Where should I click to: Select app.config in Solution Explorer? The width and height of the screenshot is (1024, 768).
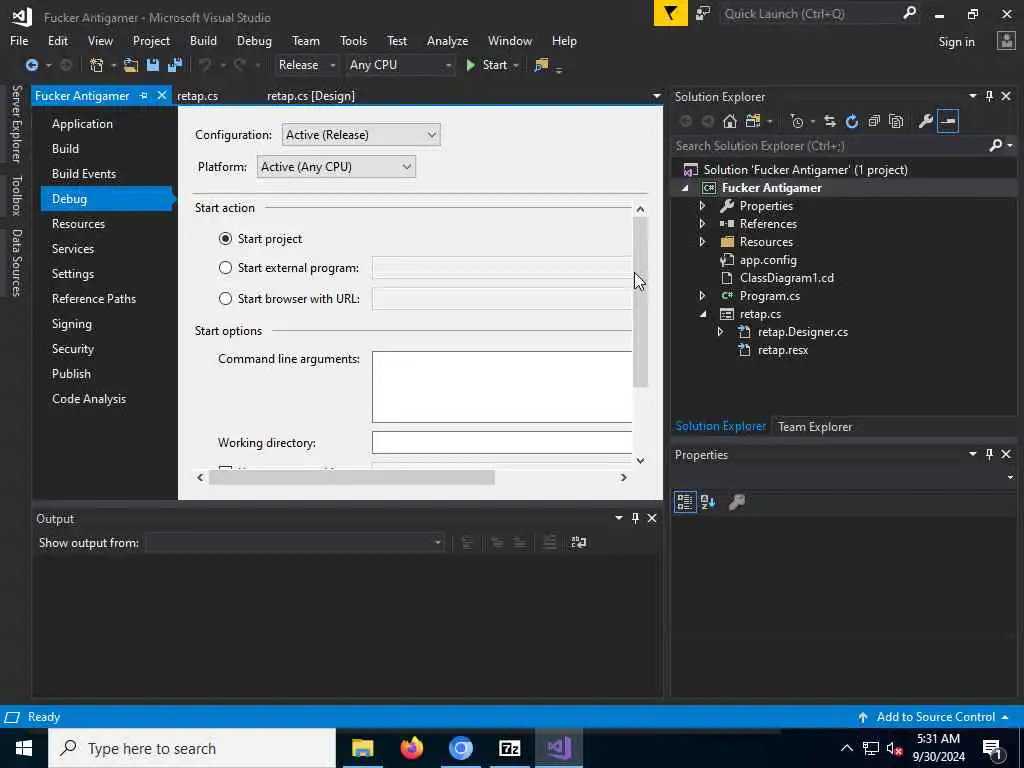tap(767, 260)
